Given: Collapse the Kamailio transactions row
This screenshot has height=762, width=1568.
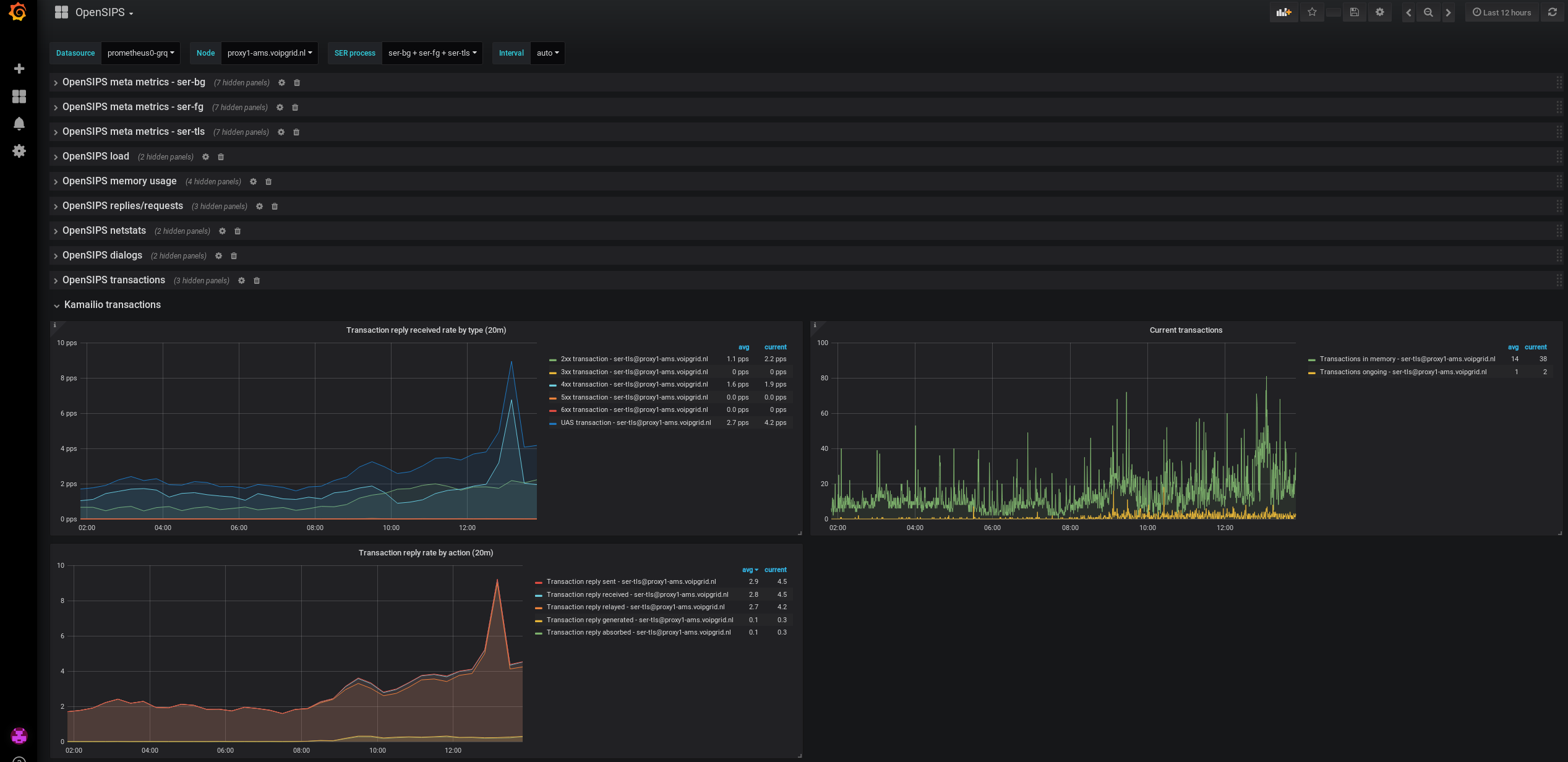Looking at the screenshot, I should (112, 305).
